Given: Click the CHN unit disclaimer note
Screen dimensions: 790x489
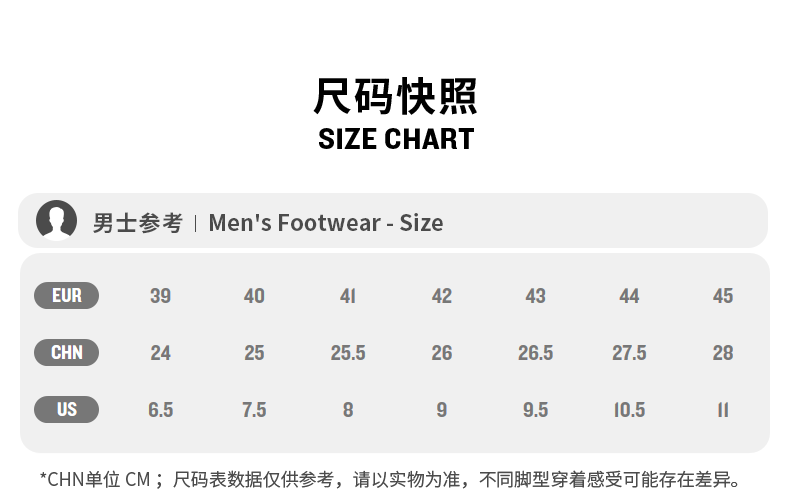Looking at the screenshot, I should (x=390, y=479).
